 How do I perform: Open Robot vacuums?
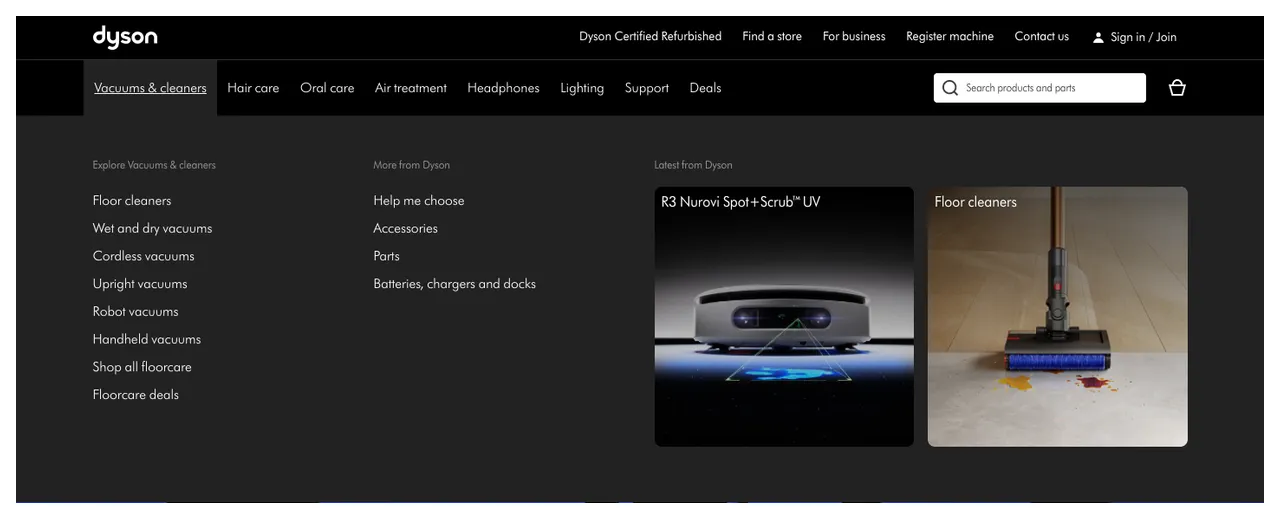coord(136,312)
